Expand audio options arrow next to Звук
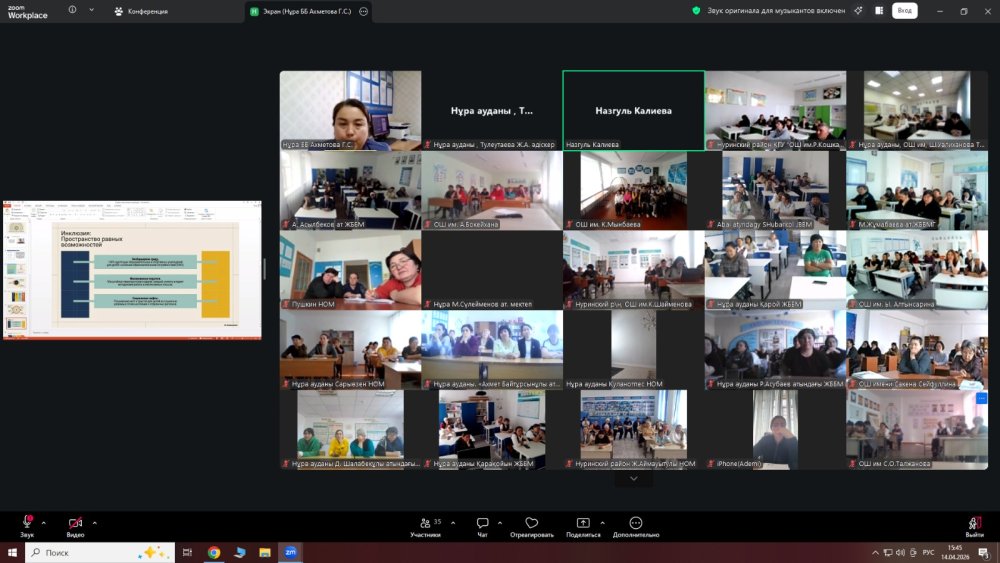The height and width of the screenshot is (563, 1000). coord(43,523)
